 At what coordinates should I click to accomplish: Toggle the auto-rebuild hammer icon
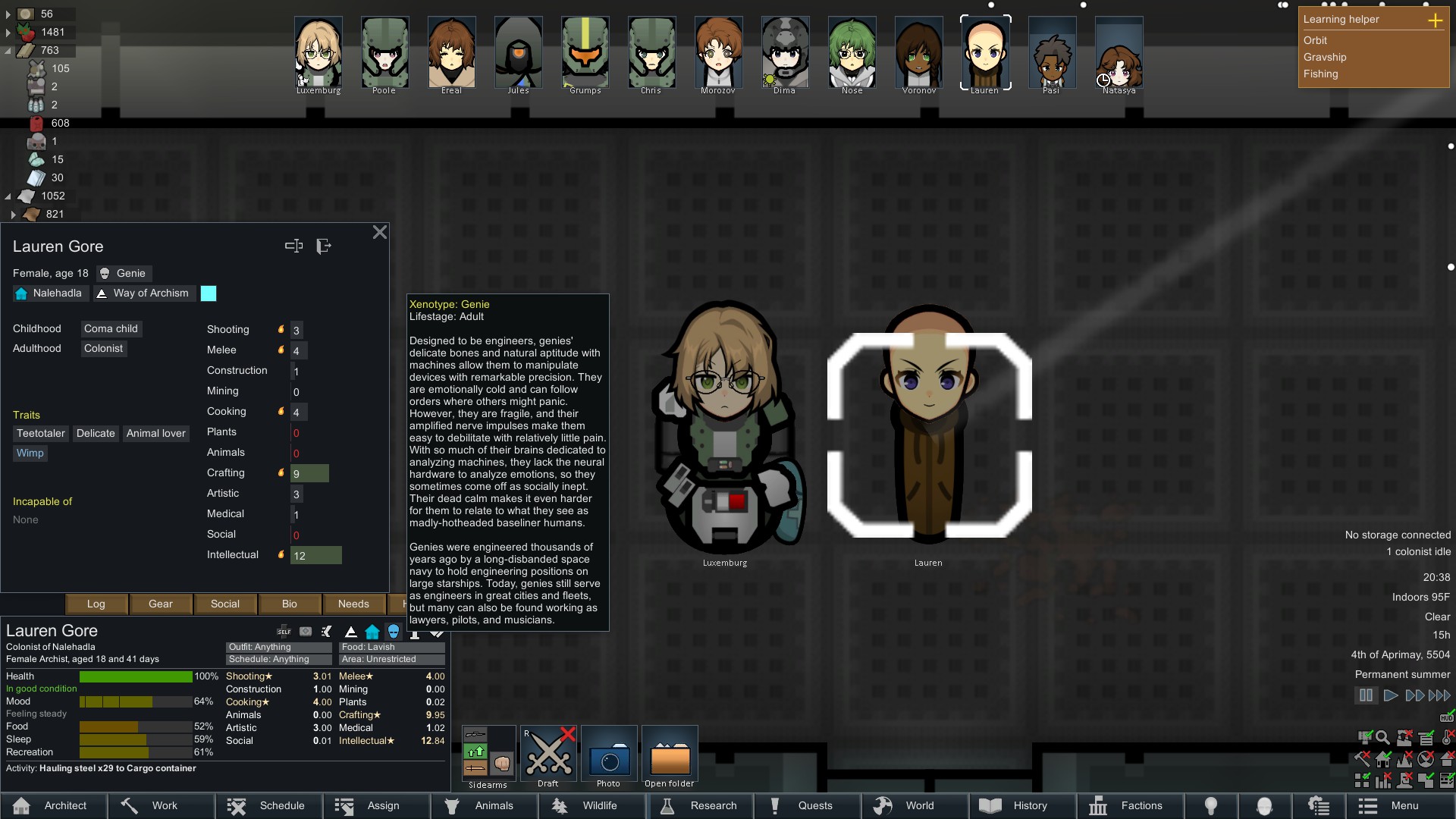pos(1362,759)
